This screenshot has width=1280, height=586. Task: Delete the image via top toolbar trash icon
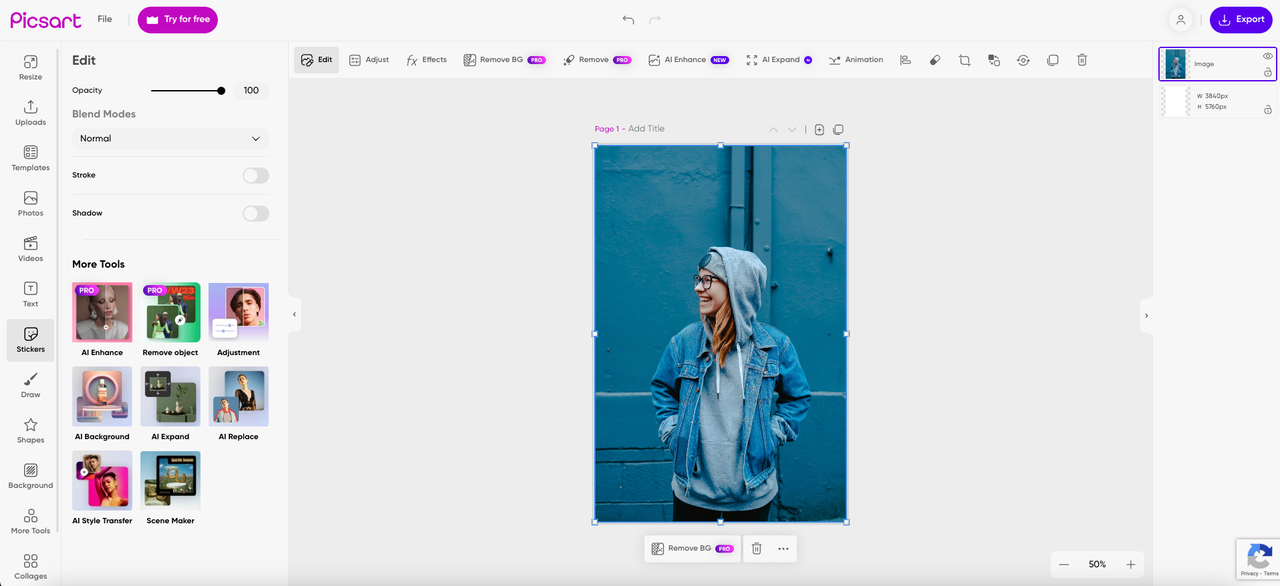pos(1082,60)
